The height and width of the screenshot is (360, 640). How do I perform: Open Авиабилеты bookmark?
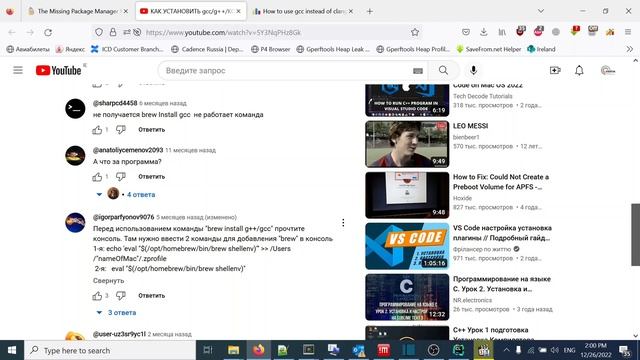tap(28, 49)
